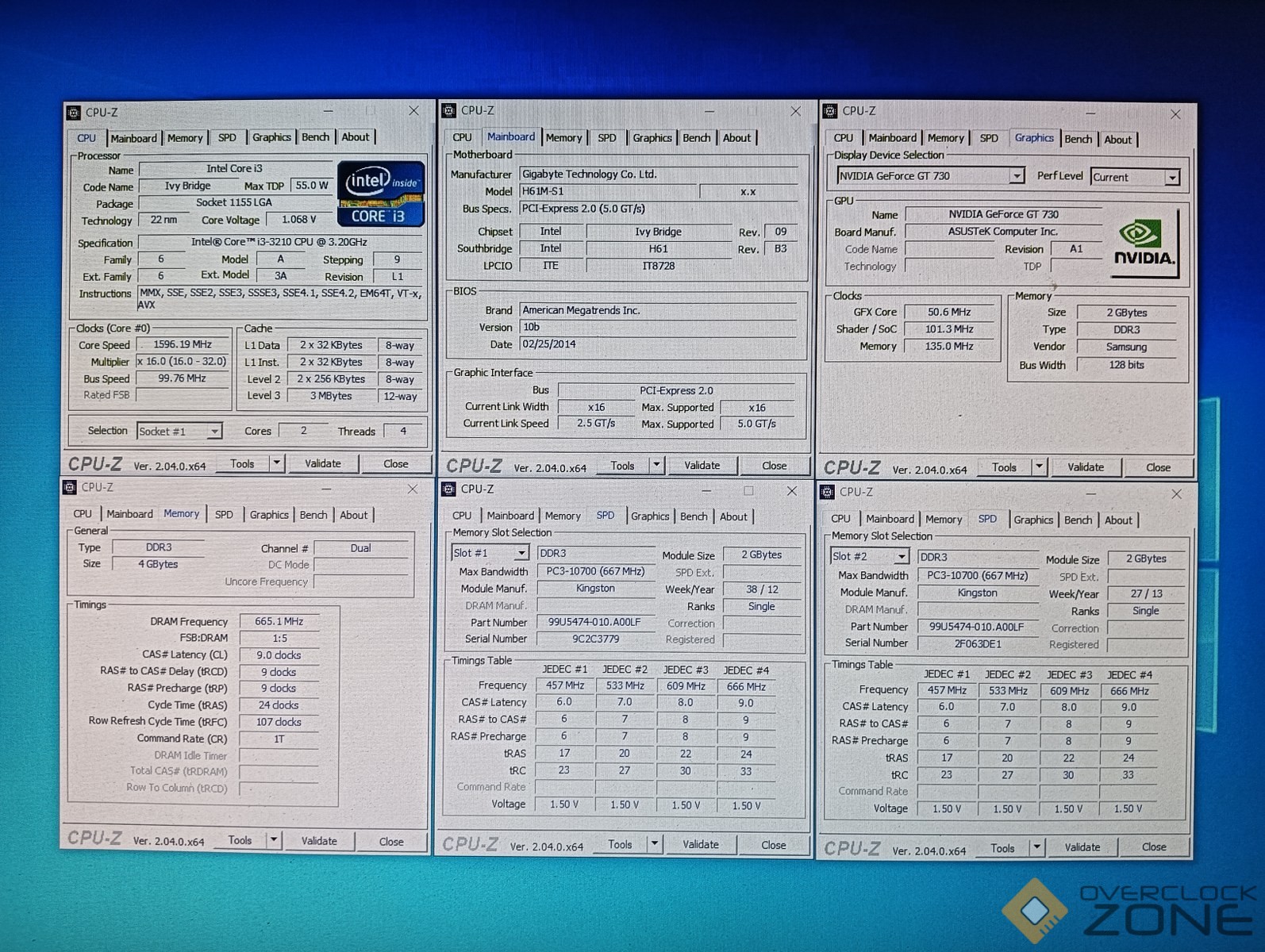The height and width of the screenshot is (952, 1265).
Task: Click the NVIDIA logo in Graphics window
Action: tap(1144, 244)
